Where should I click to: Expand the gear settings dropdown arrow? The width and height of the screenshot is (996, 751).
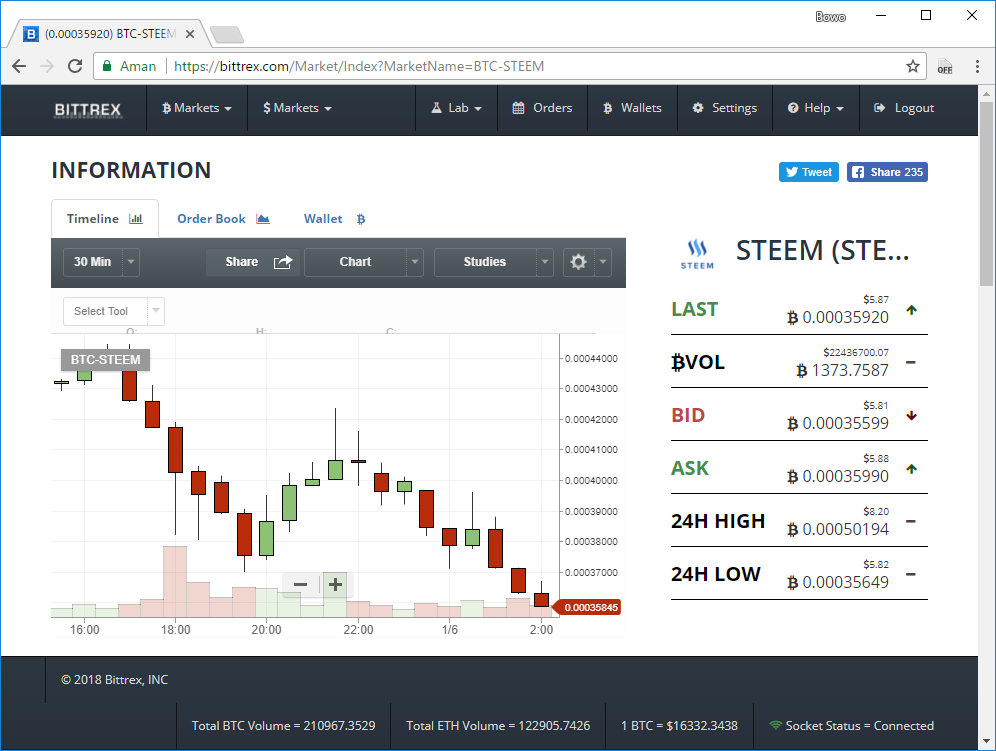coord(603,262)
